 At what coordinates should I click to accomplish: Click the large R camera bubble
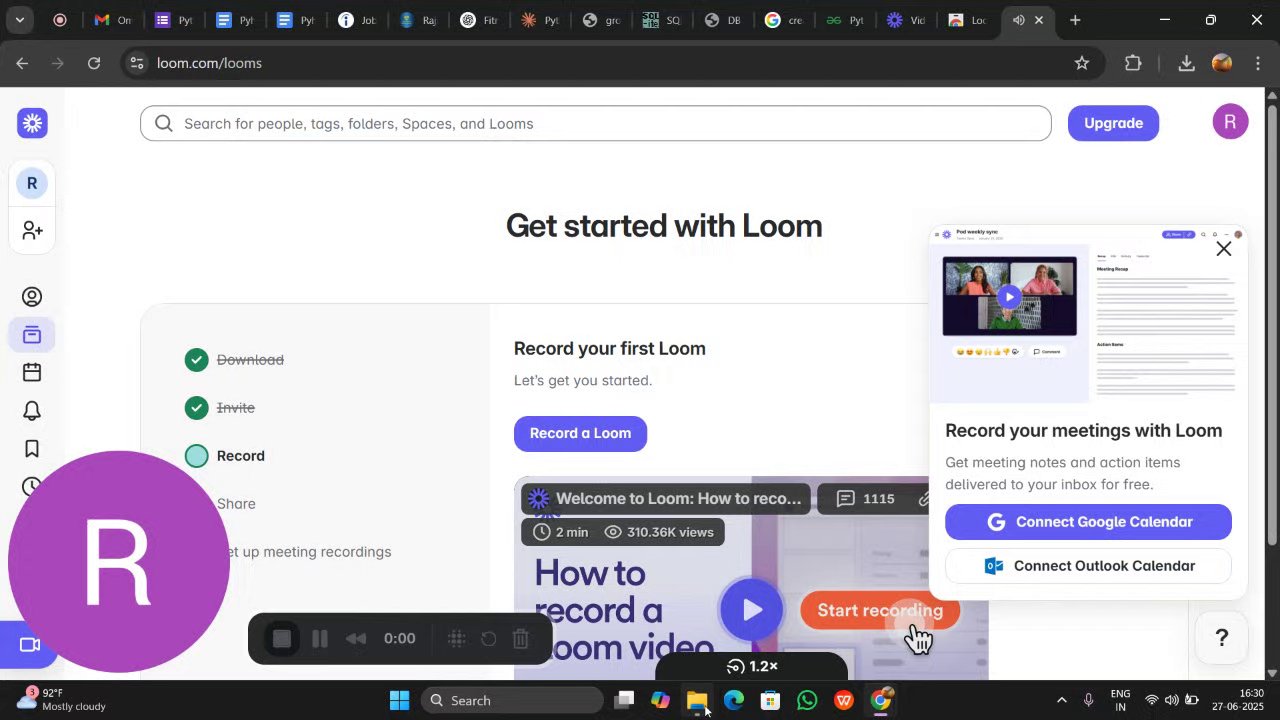point(118,562)
